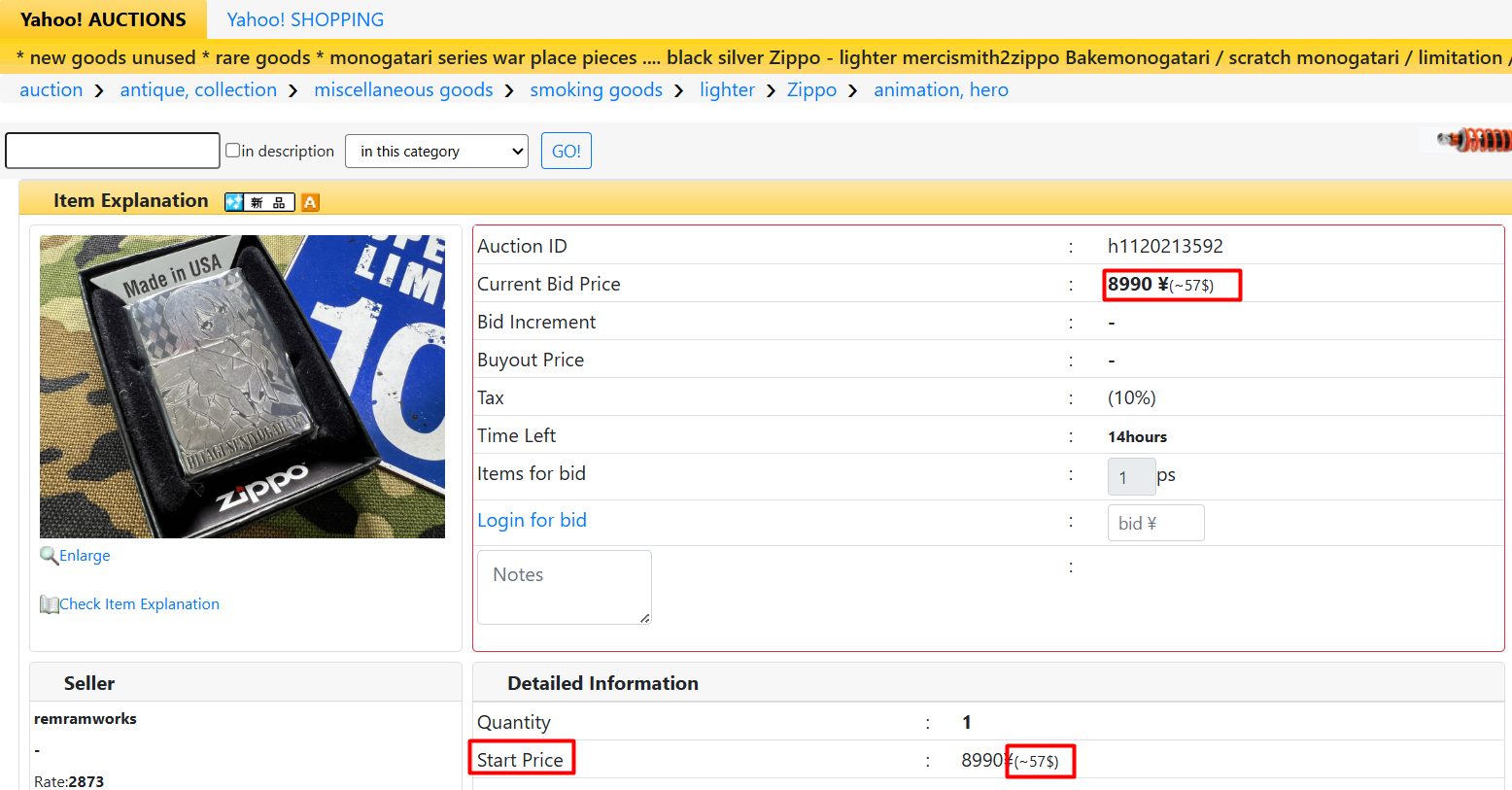Click the Detailed Information heading
The height and width of the screenshot is (790, 1512).
click(x=602, y=683)
